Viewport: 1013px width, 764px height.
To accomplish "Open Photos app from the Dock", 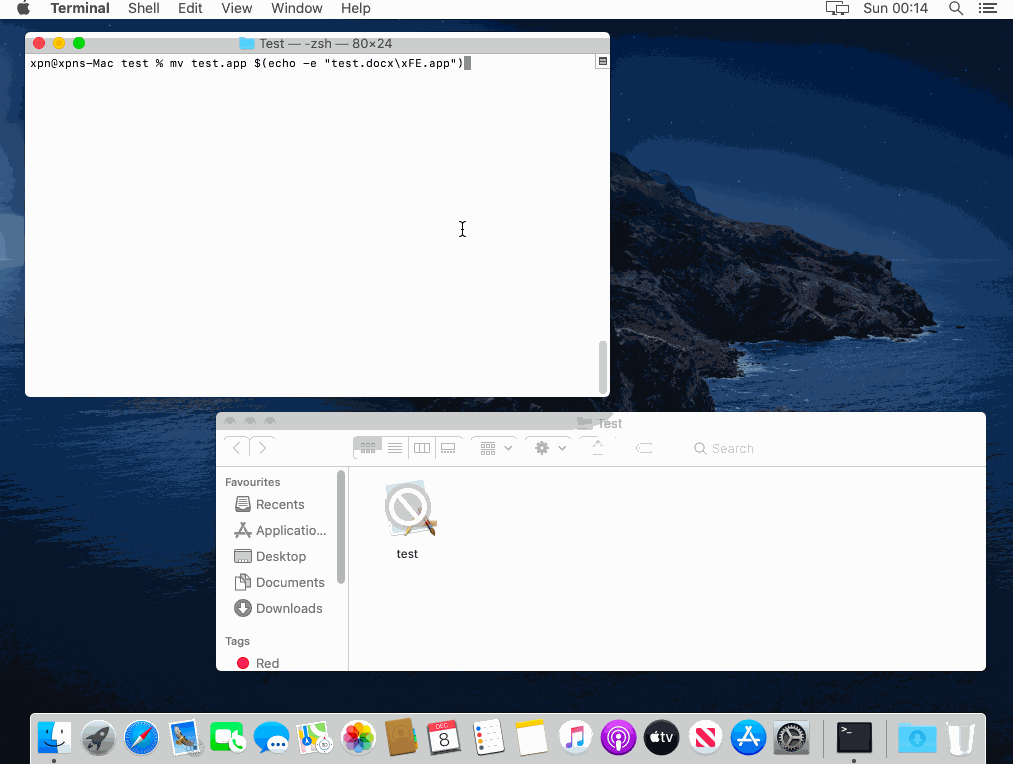I will click(x=358, y=739).
